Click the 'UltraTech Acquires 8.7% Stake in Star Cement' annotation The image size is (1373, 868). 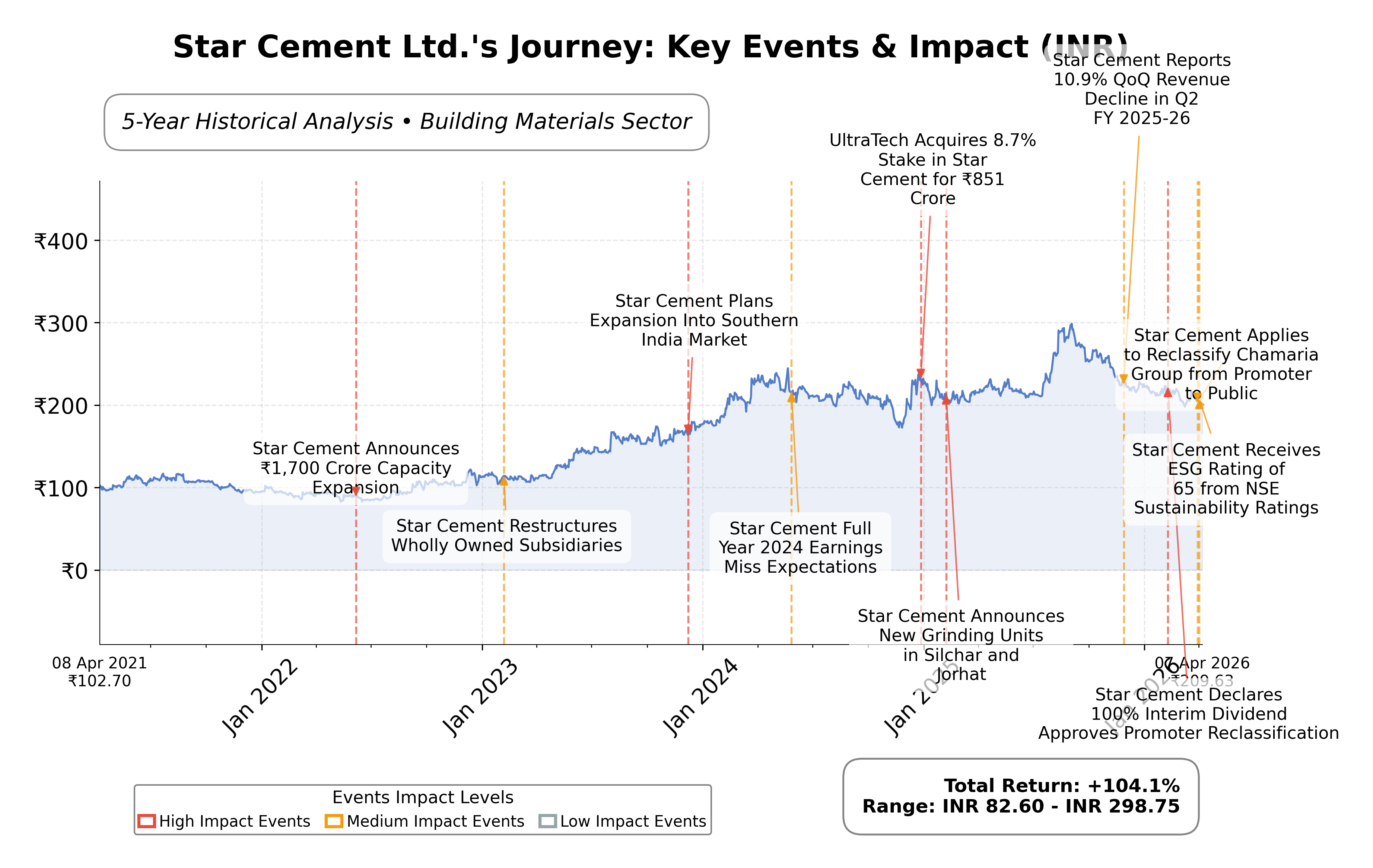tap(933, 169)
